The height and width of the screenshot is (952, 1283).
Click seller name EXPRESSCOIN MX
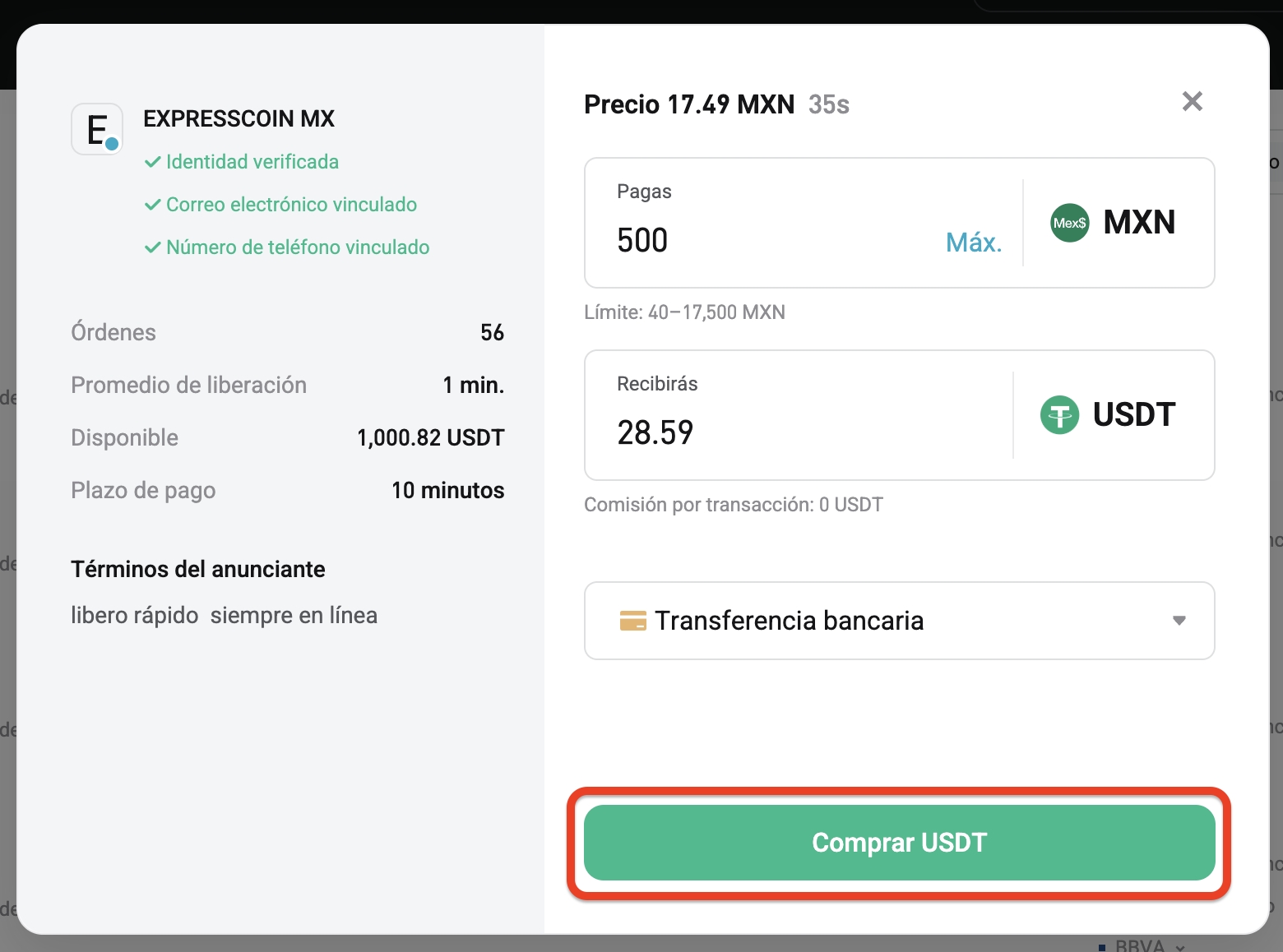239,118
